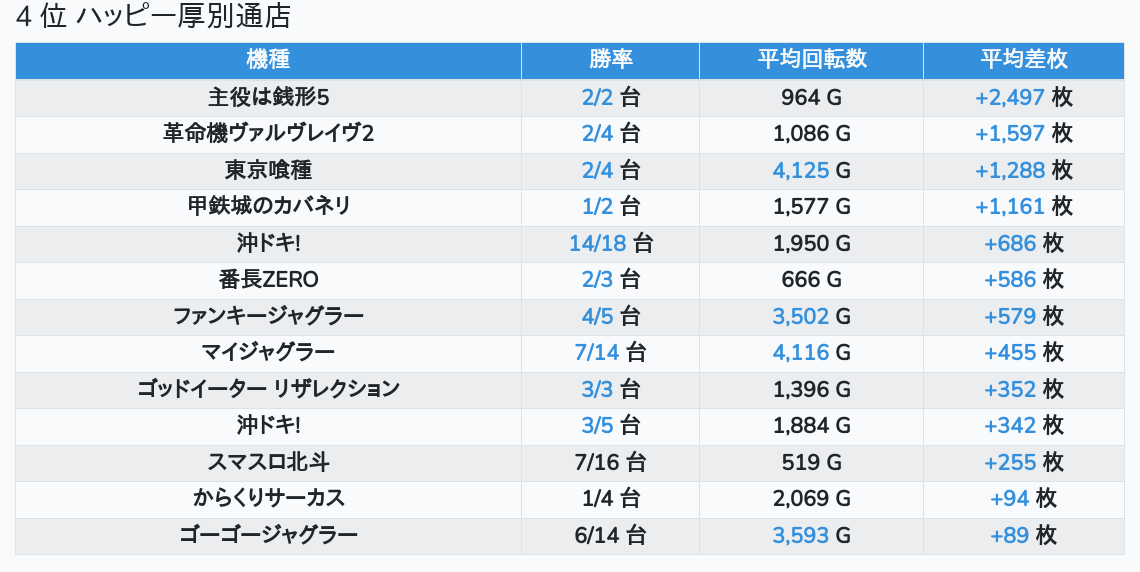
Task: Click the +2,497 枚 difference value
Action: [x=1023, y=97]
